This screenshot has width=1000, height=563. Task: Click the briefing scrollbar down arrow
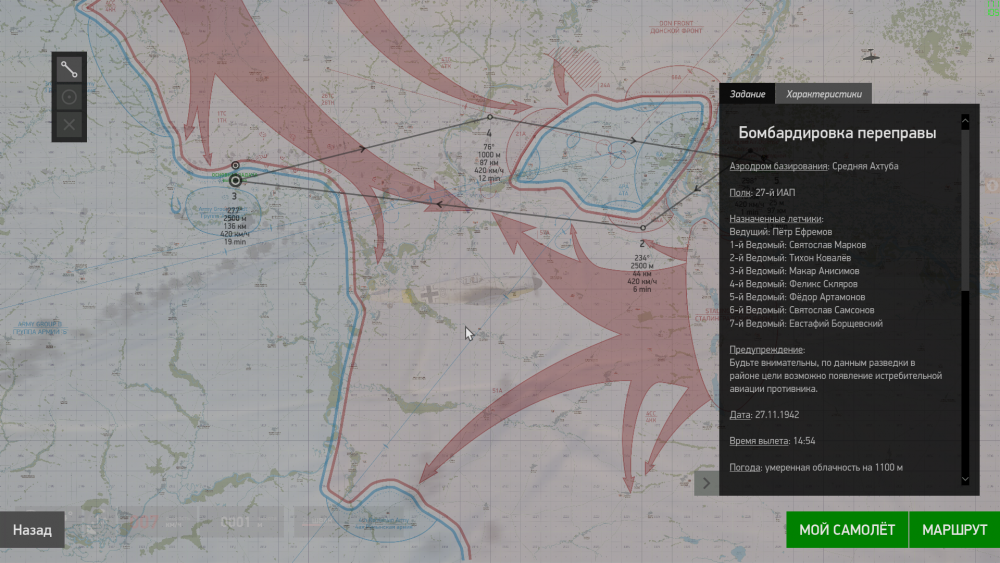pos(965,479)
